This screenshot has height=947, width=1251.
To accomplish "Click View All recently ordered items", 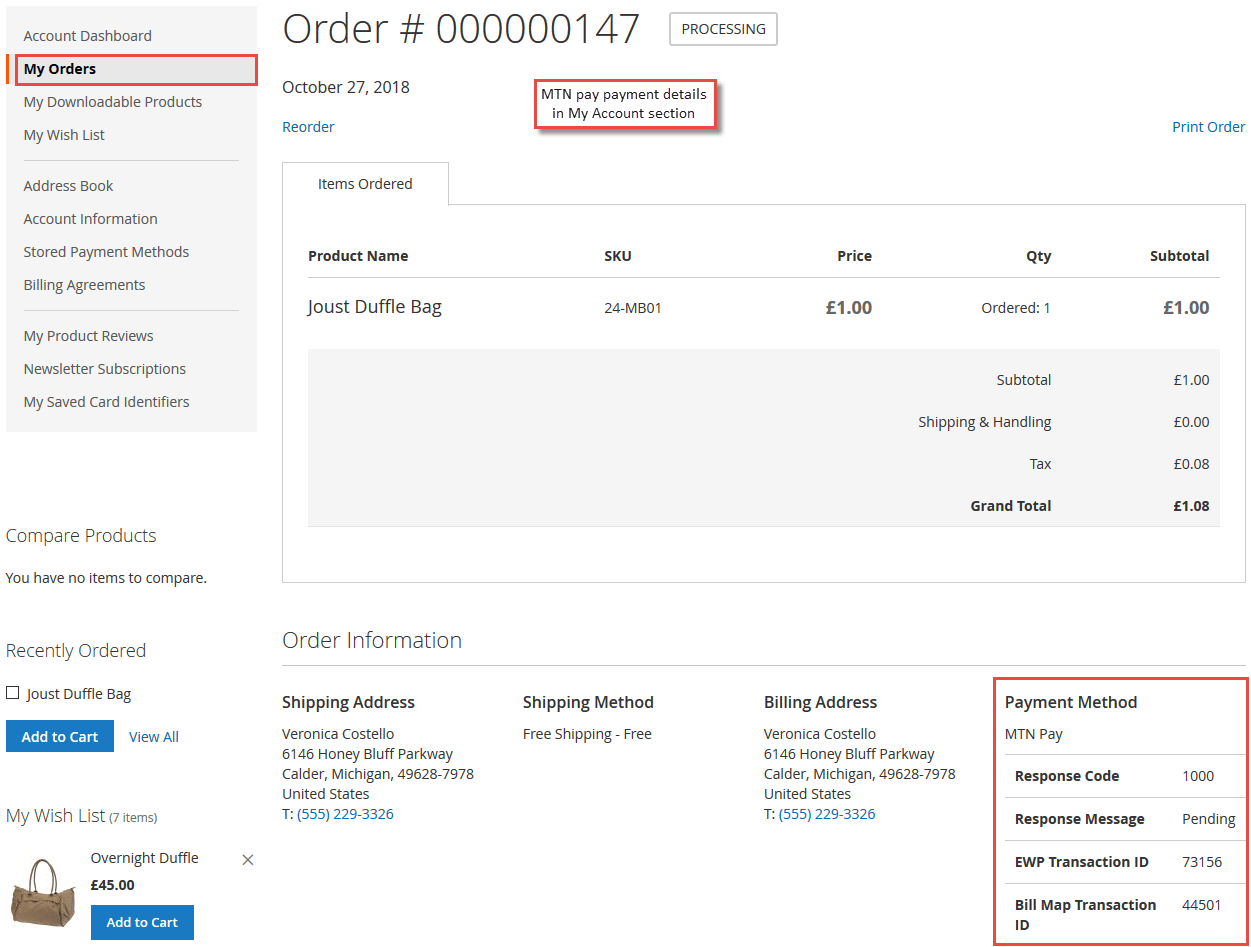I will point(153,736).
